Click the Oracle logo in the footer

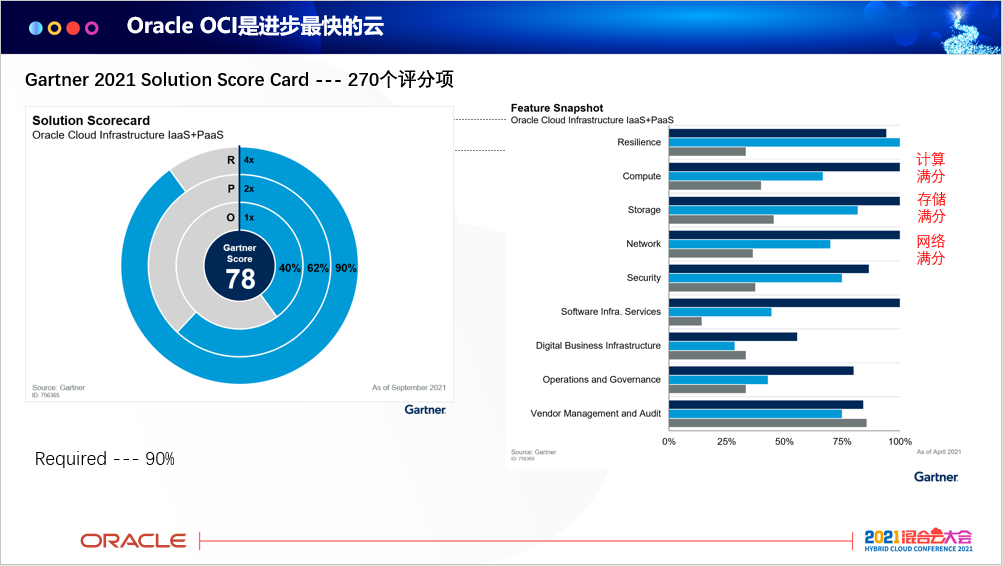click(x=133, y=541)
